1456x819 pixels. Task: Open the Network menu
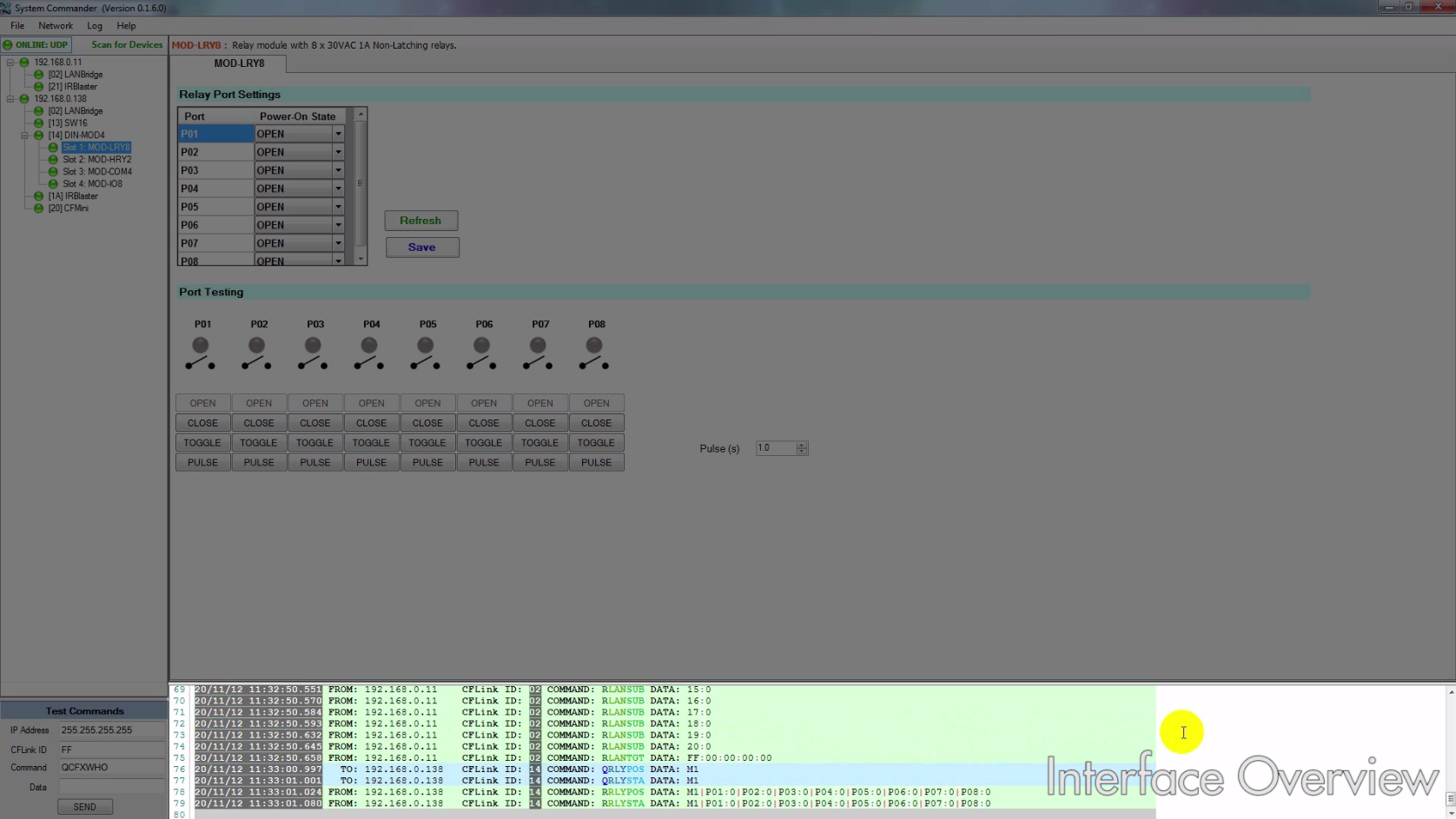56,26
